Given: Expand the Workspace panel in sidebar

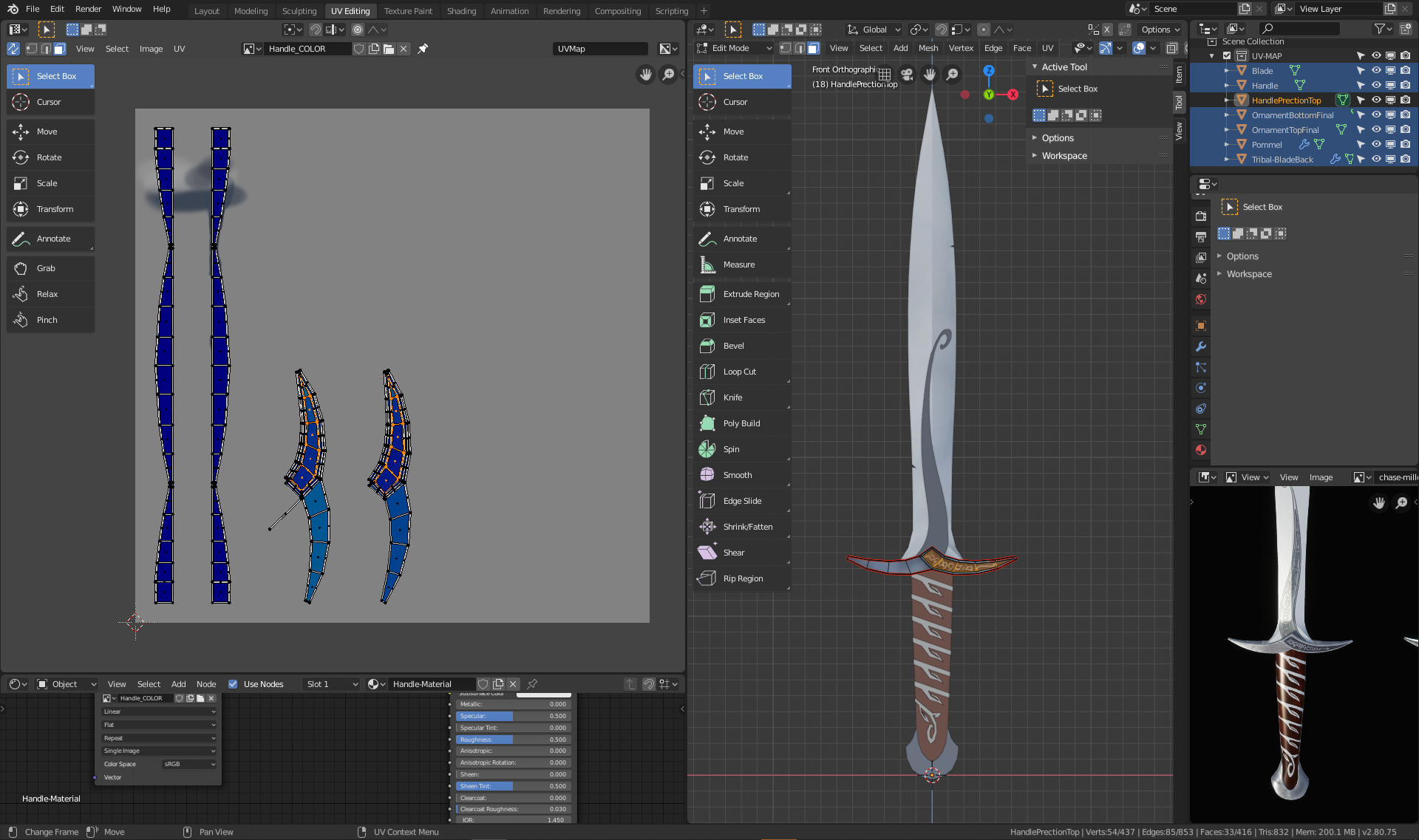Looking at the screenshot, I should [1064, 156].
